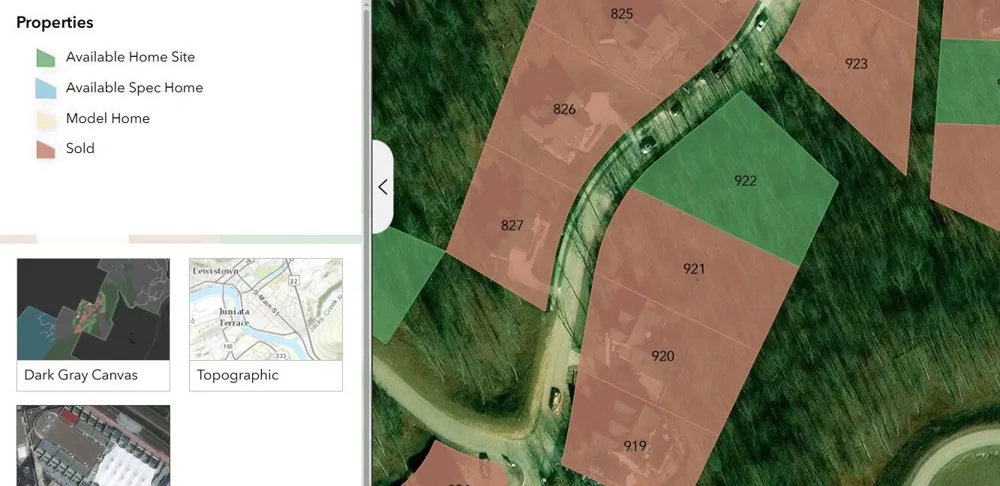The image size is (1000, 486).
Task: Click the yellow Model Home swatch
Action: point(46,119)
